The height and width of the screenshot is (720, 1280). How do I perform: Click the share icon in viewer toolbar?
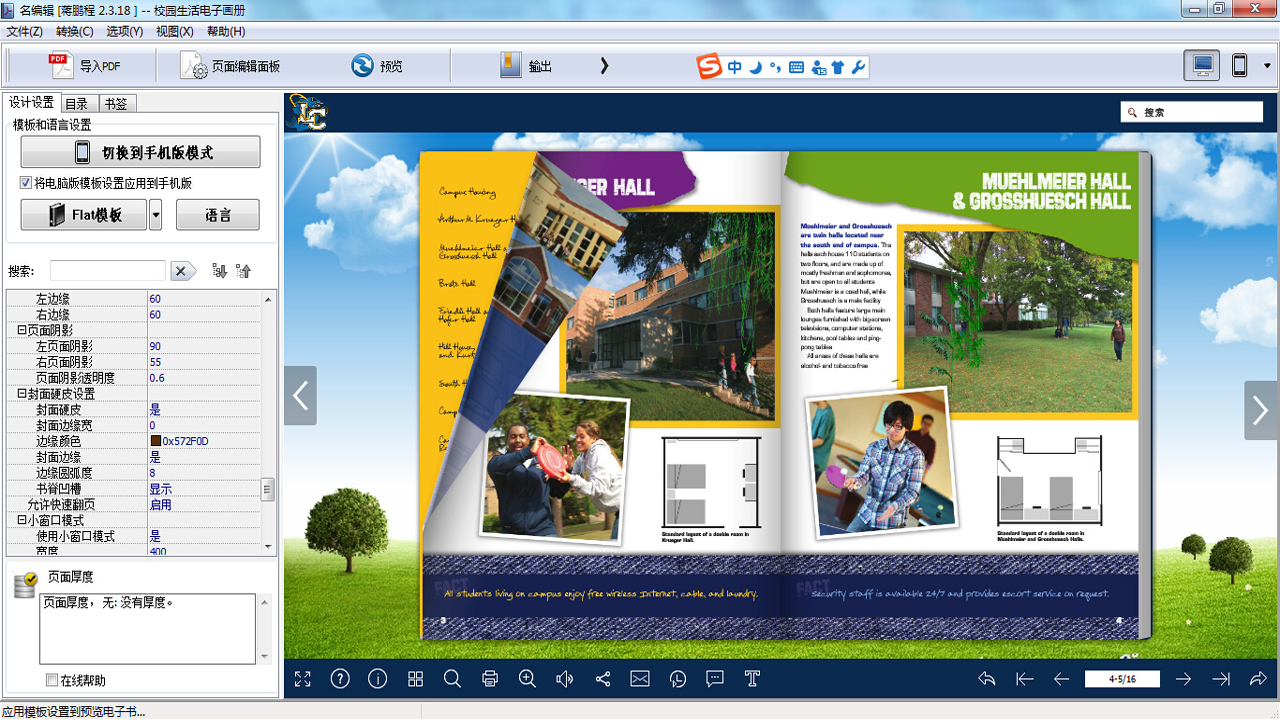pos(603,679)
